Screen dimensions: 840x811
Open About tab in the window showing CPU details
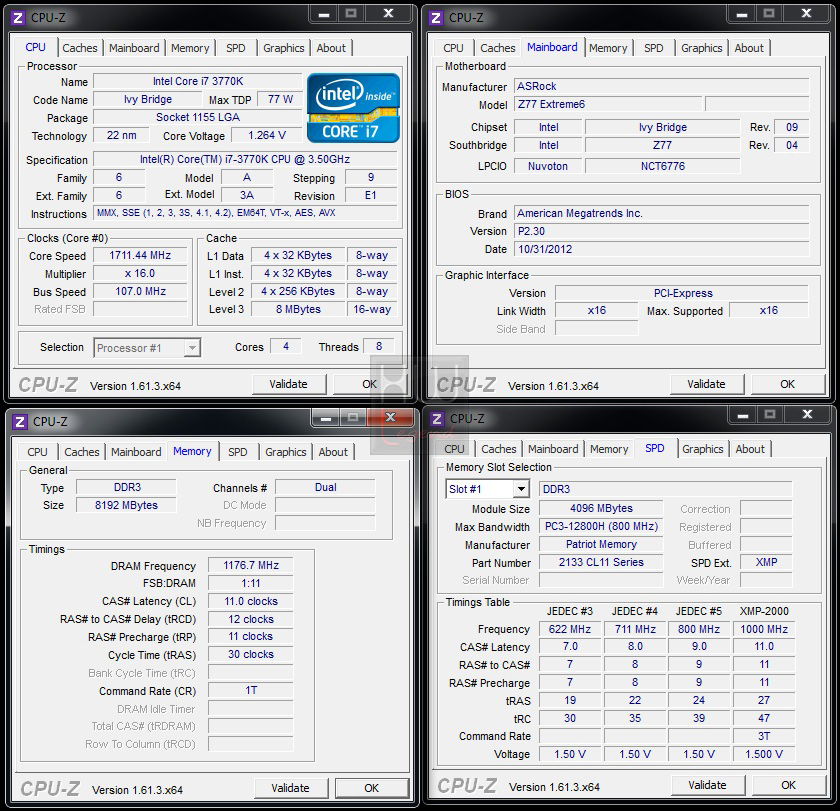coord(331,48)
